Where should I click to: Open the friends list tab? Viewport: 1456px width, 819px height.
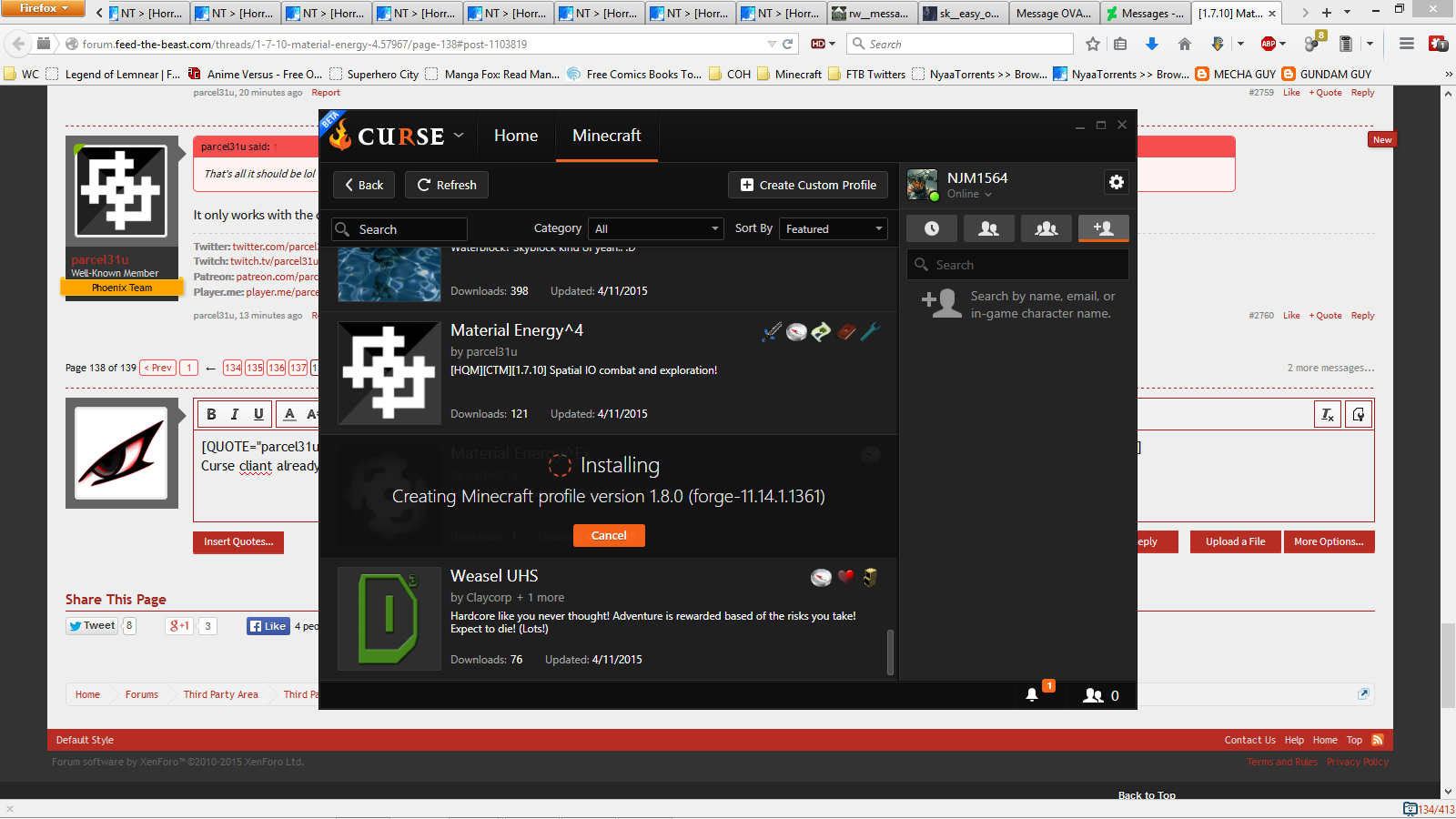click(988, 228)
